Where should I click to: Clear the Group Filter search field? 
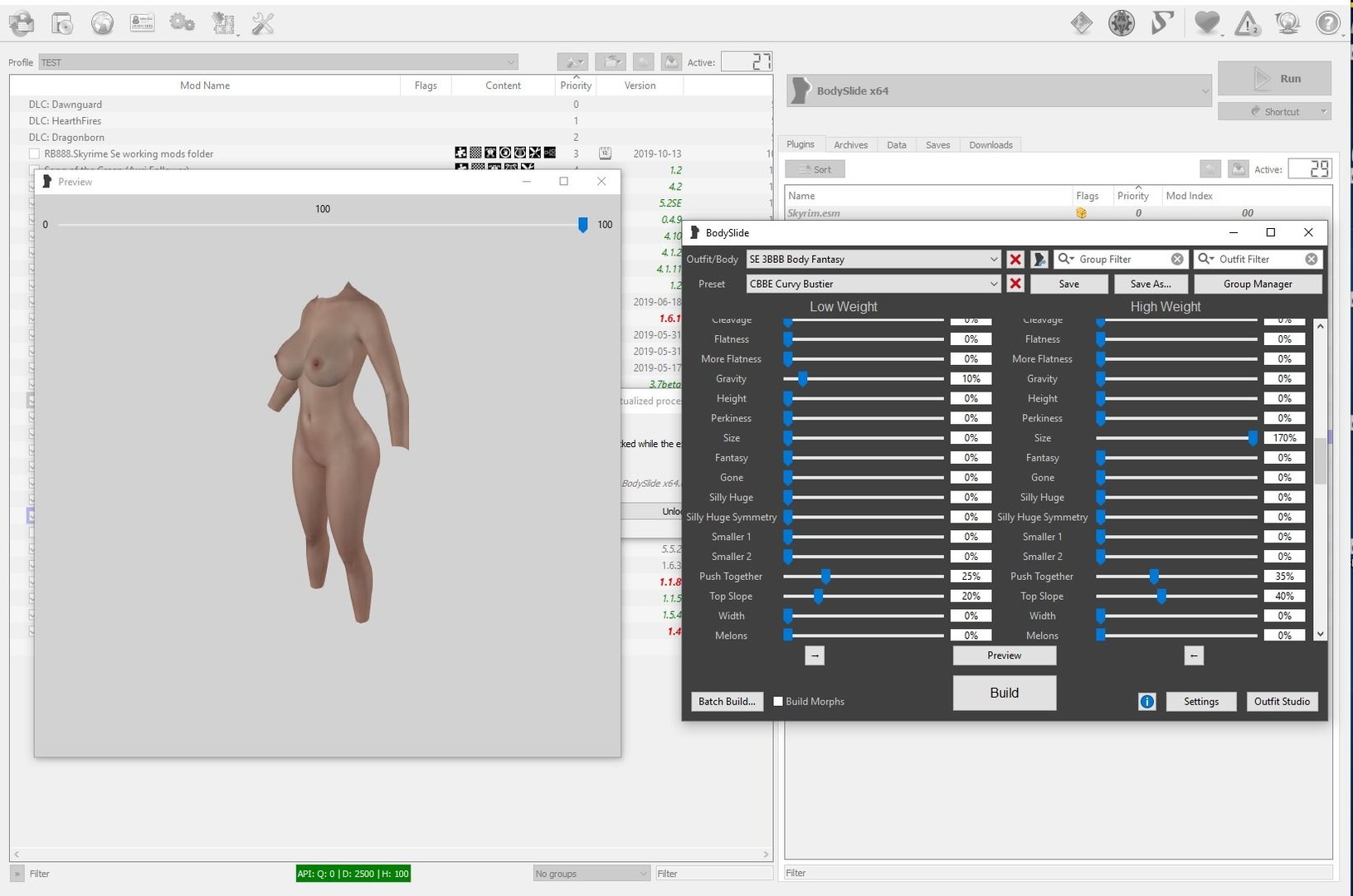pos(1177,260)
